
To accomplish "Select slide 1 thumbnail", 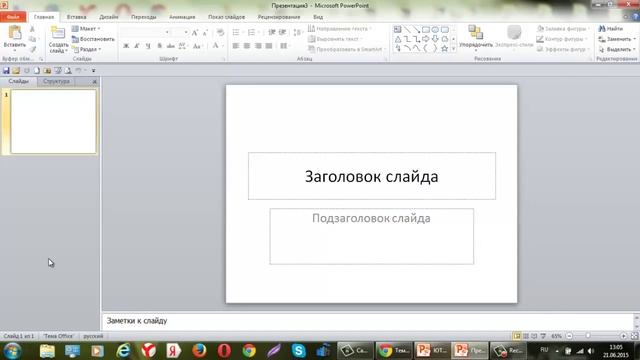I will (x=53, y=122).
